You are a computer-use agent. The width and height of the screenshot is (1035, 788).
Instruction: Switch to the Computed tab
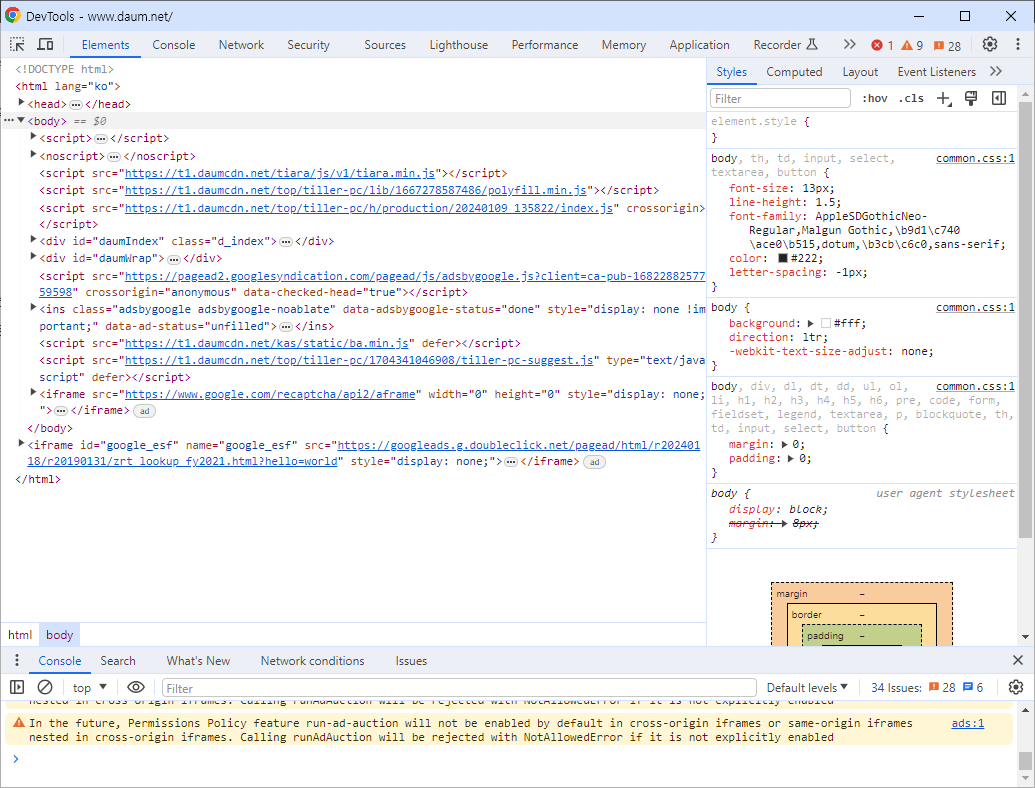(794, 72)
